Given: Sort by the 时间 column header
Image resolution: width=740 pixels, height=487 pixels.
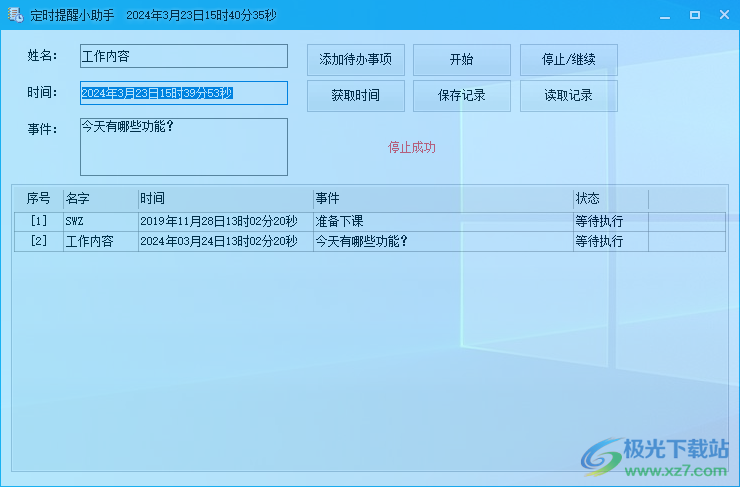Looking at the screenshot, I should (226, 199).
